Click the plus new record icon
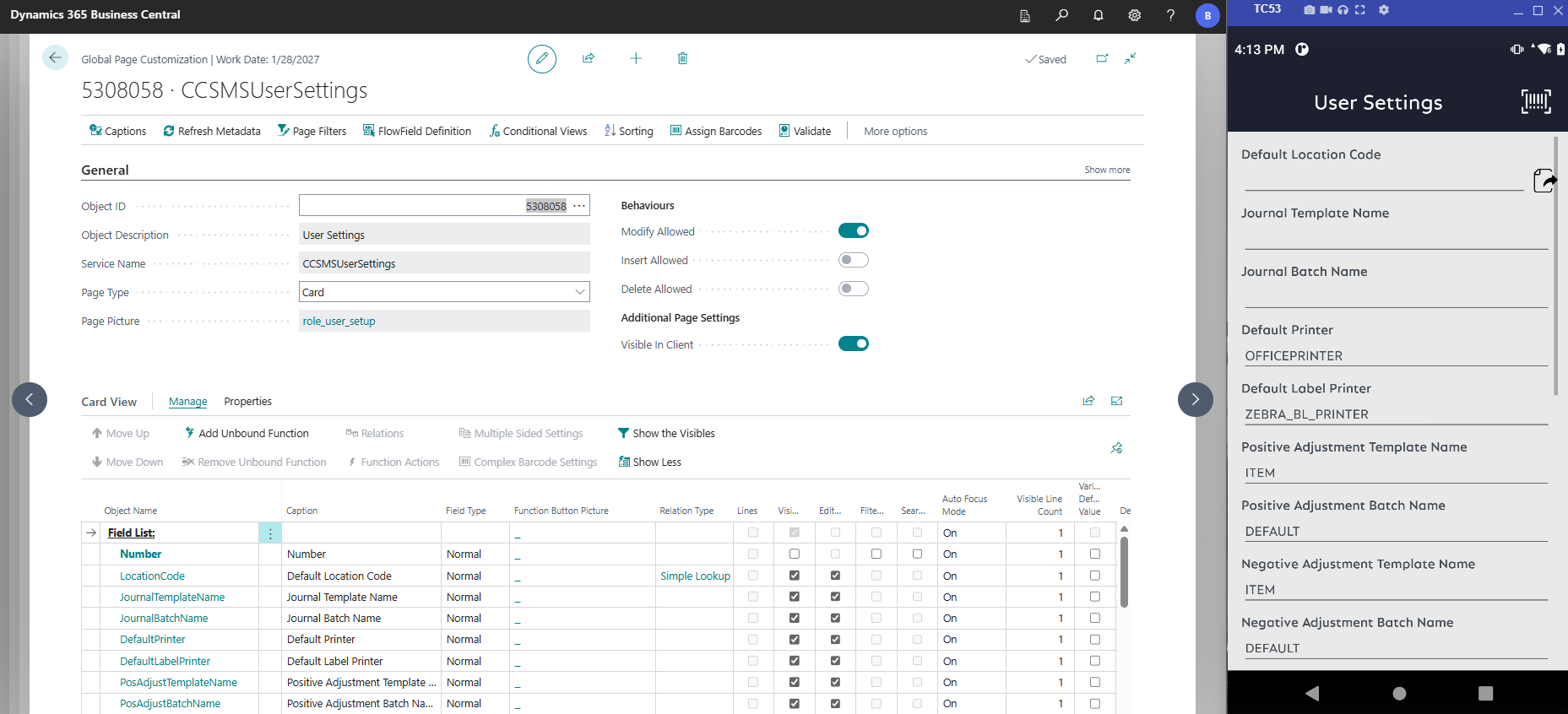Screen dimensions: 1568x714 coord(636,58)
